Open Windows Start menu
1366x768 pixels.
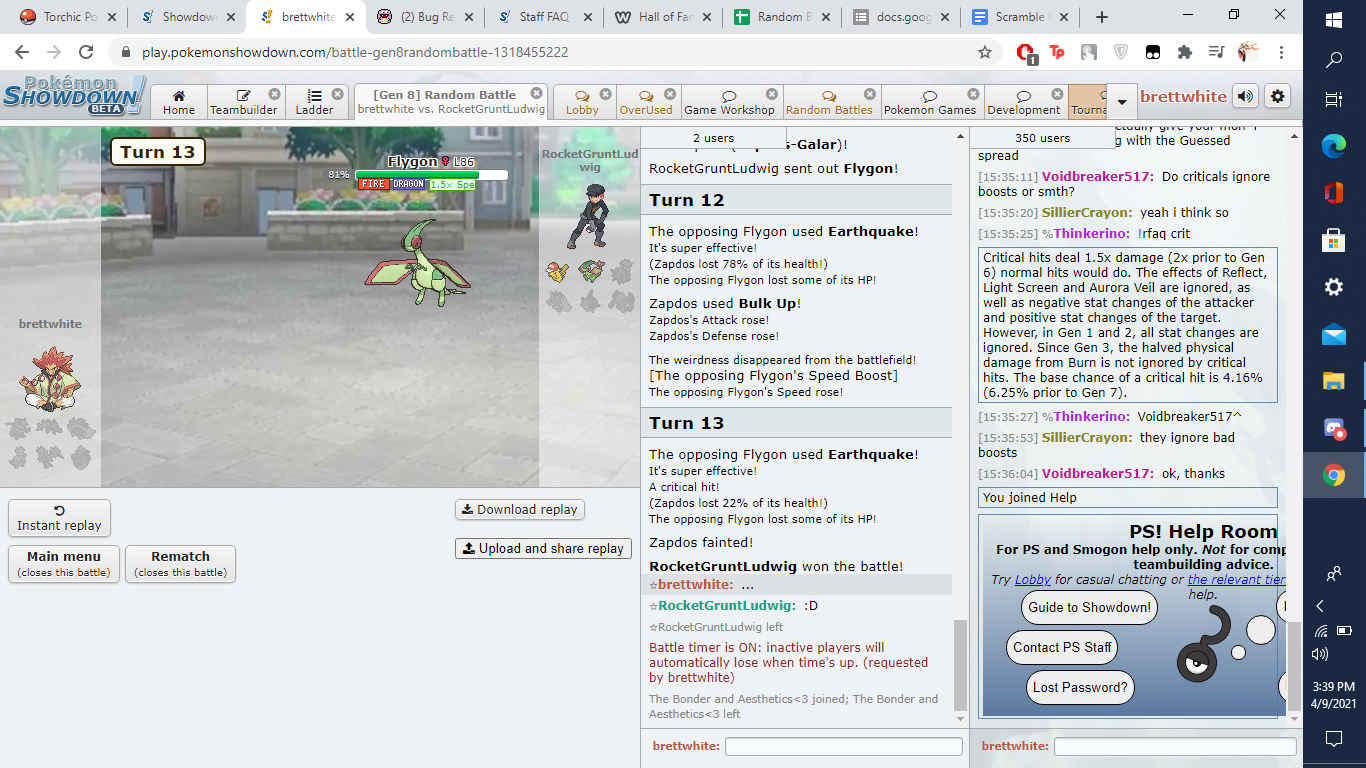[1334, 20]
